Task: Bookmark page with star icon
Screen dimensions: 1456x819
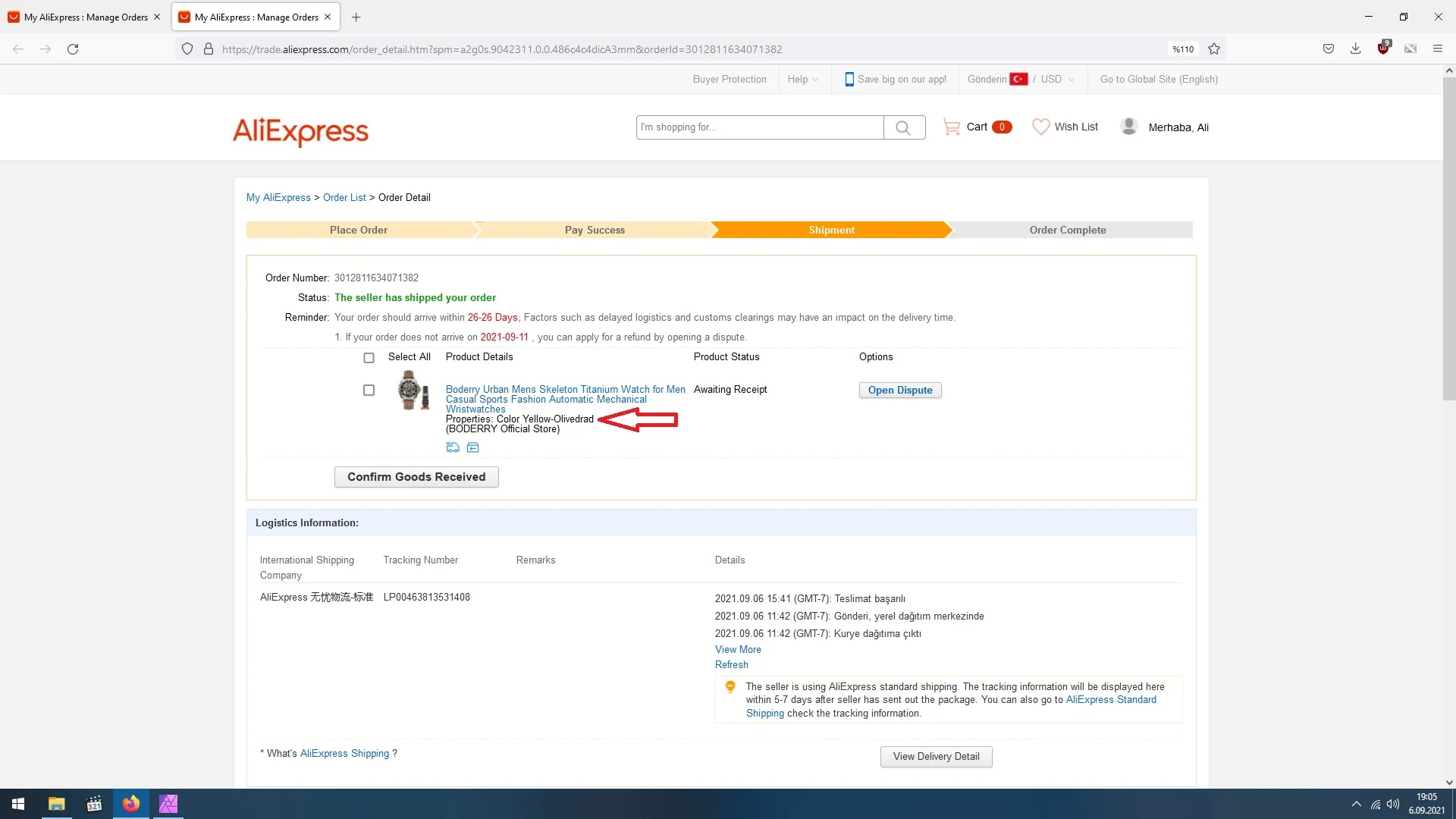Action: [x=1214, y=49]
